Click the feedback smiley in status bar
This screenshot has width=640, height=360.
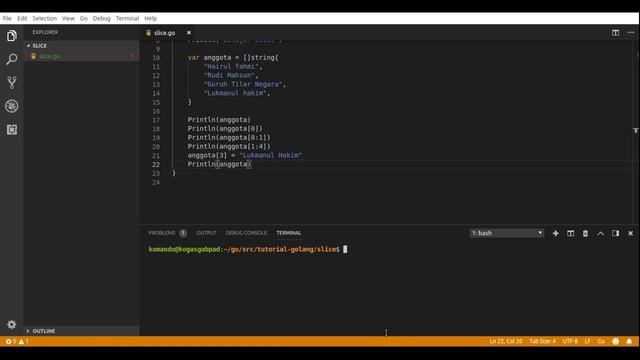(x=616, y=341)
